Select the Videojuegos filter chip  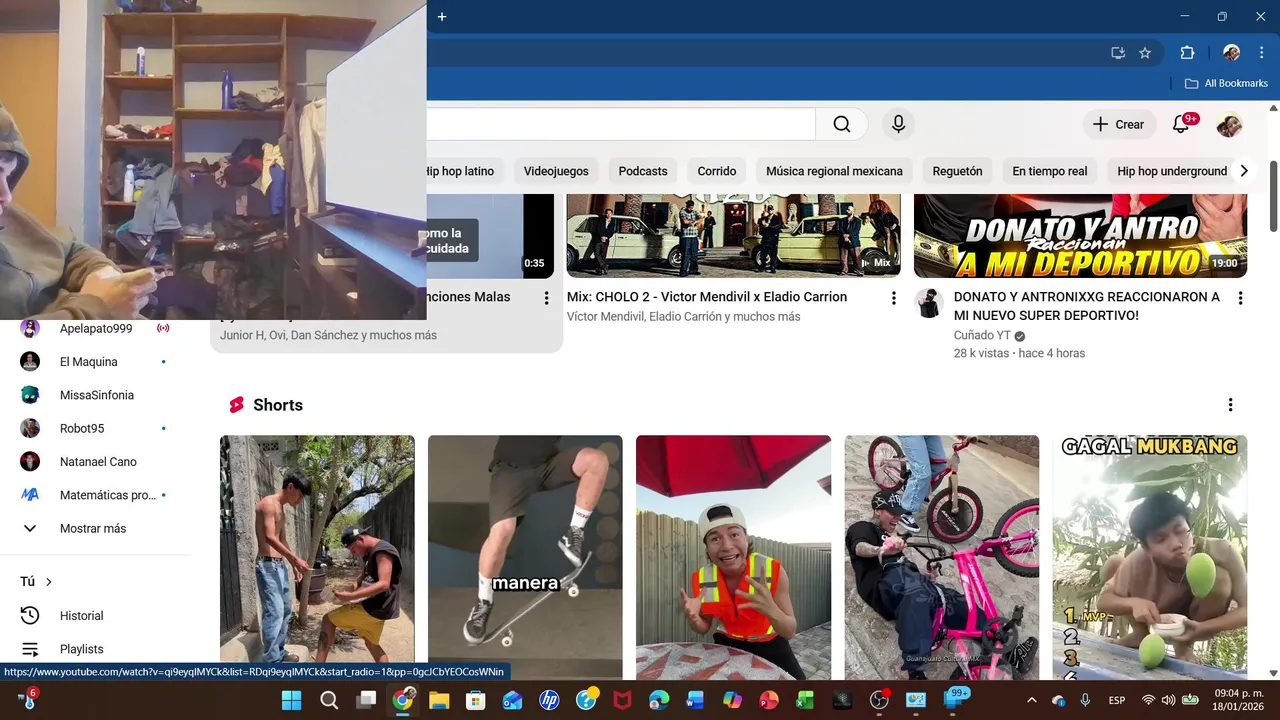click(x=556, y=171)
